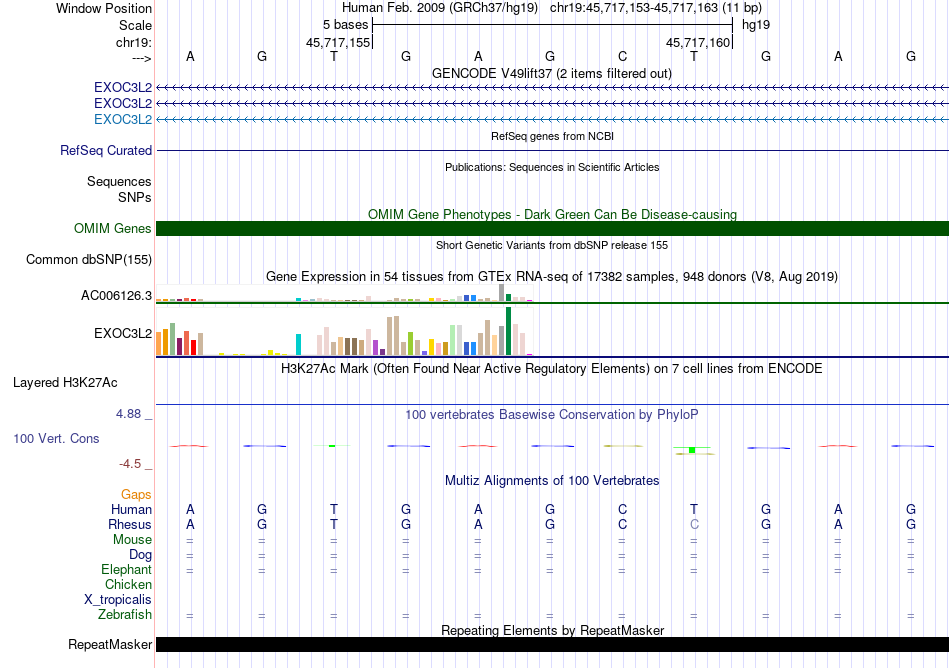This screenshot has width=950, height=668.
Task: Click the Multiz Alignments of 100 Vertebrates title
Action: [x=552, y=481]
